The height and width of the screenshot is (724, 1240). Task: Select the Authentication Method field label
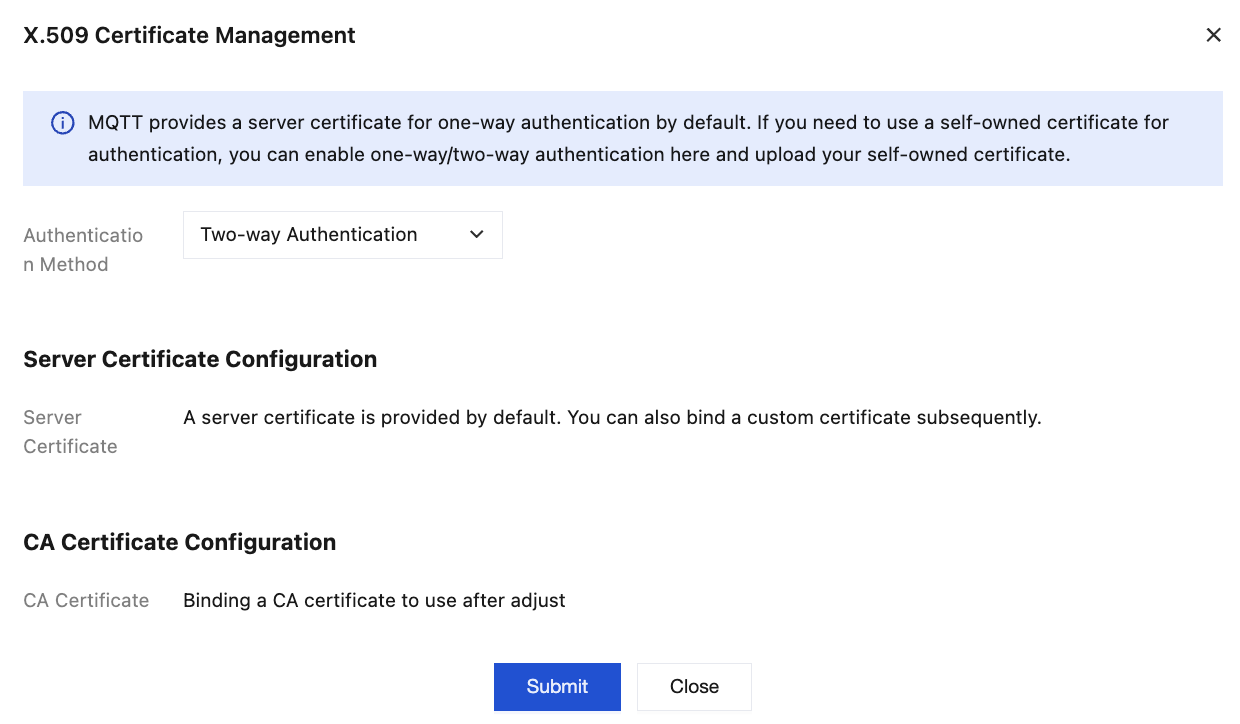(83, 250)
